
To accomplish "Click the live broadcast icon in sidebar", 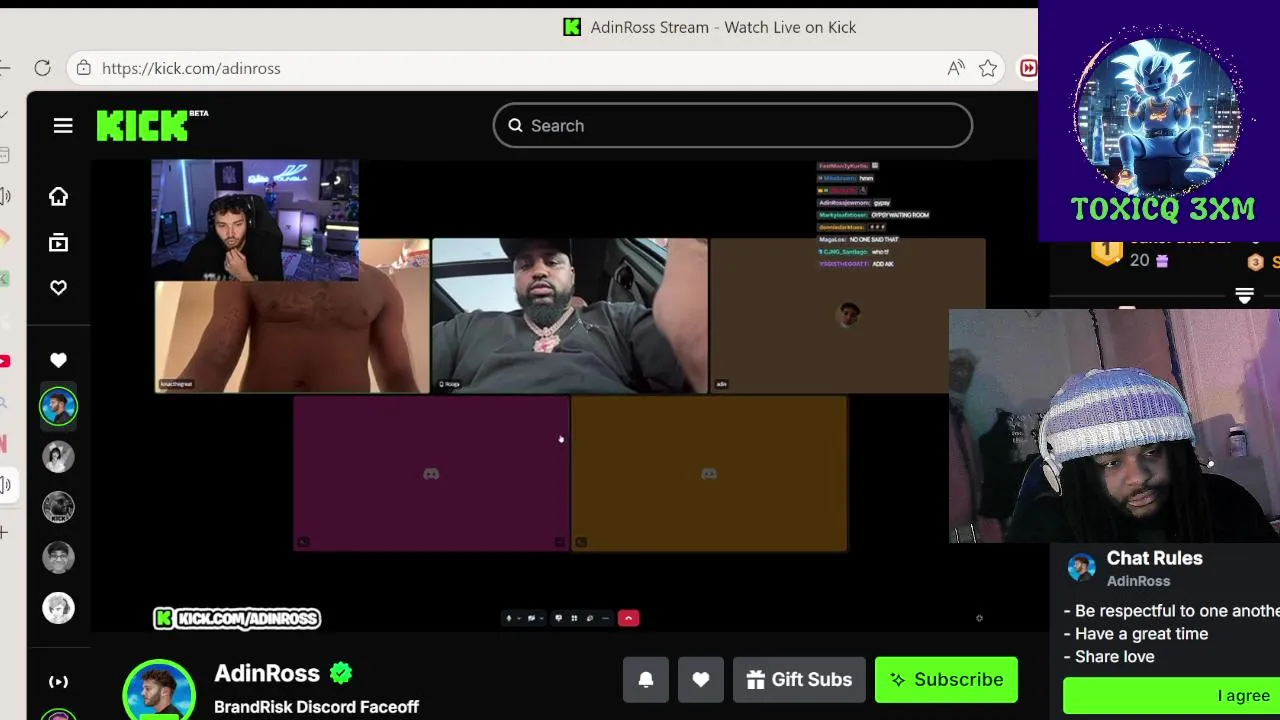I will click(59, 682).
